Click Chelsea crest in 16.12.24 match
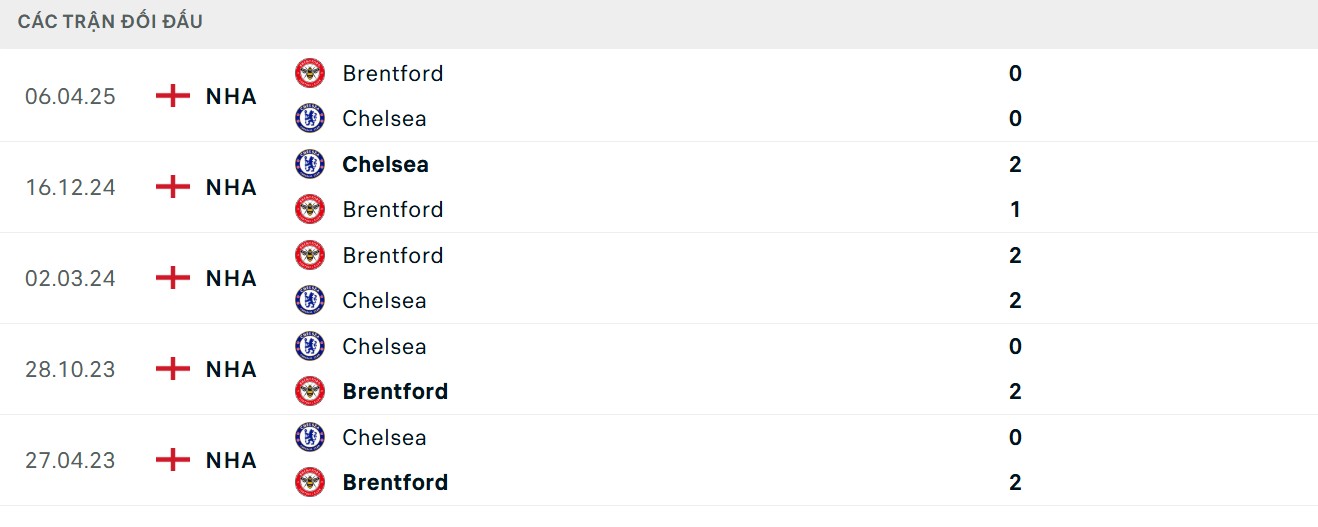The width and height of the screenshot is (1318, 527). click(x=310, y=164)
